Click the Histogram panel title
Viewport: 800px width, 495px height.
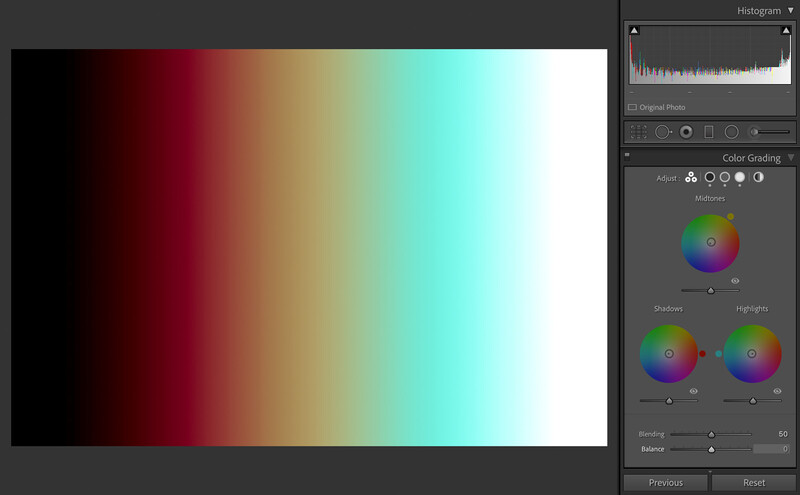tap(759, 11)
